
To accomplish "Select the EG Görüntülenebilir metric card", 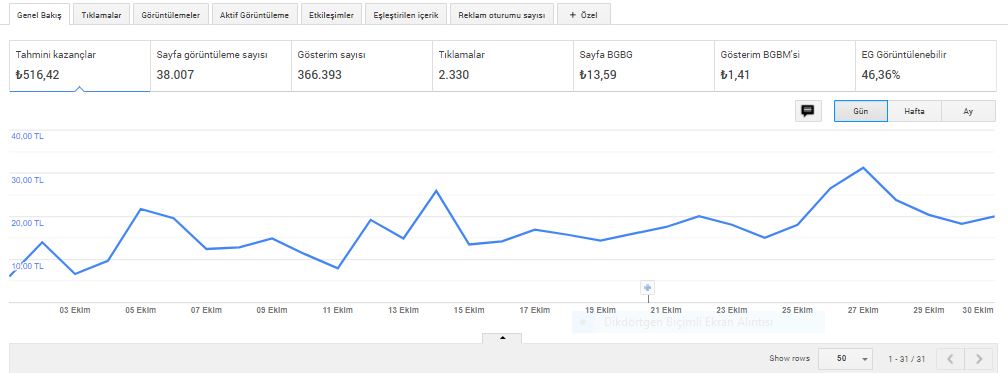I will coord(926,66).
